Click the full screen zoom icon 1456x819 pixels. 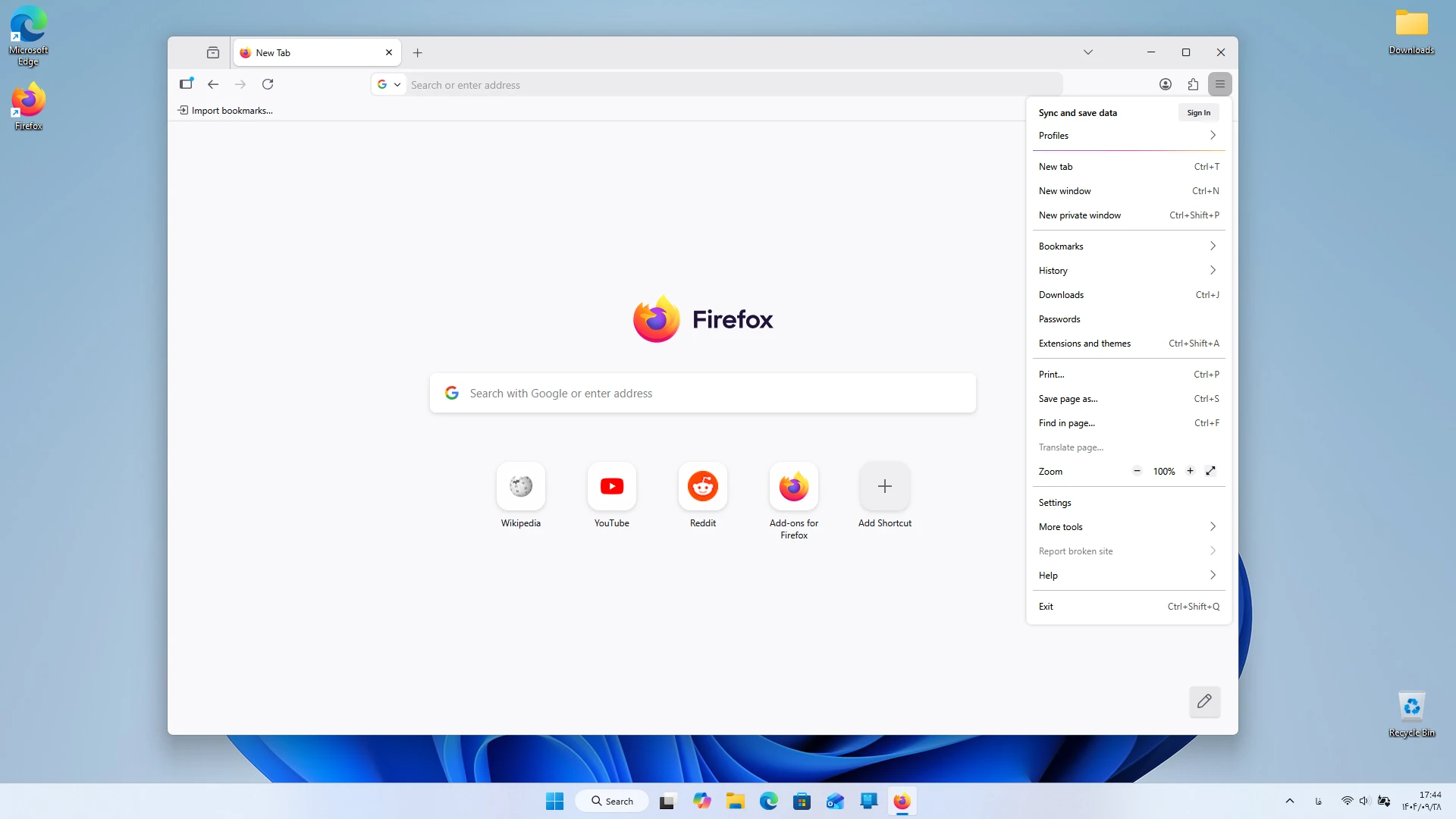1211,471
